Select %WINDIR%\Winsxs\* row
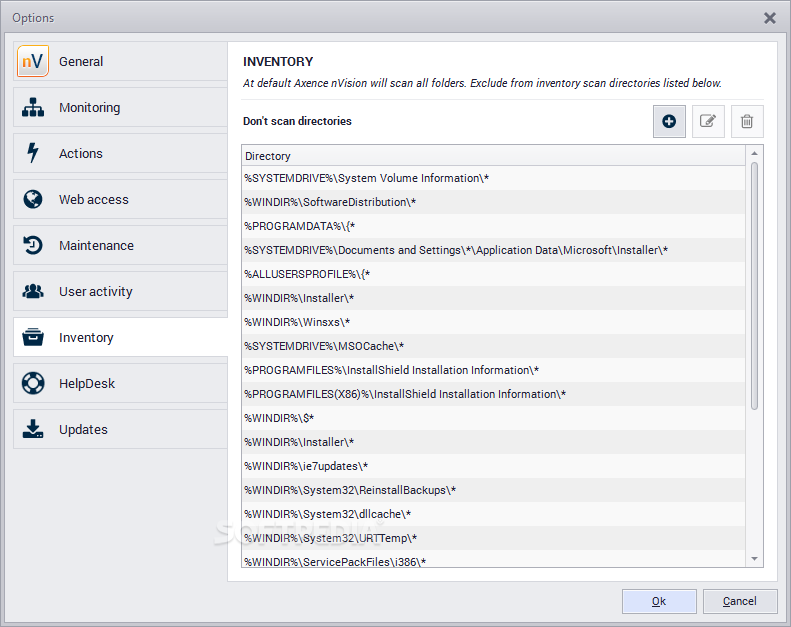This screenshot has height=627, width=791. (493, 322)
